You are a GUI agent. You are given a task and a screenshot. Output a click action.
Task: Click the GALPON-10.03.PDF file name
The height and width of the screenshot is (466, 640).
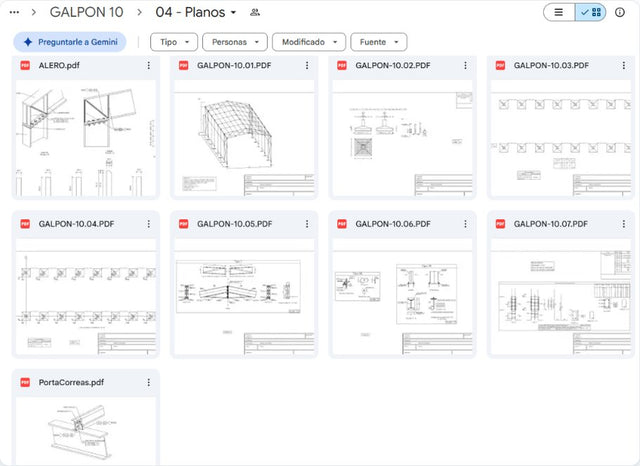coord(551,65)
